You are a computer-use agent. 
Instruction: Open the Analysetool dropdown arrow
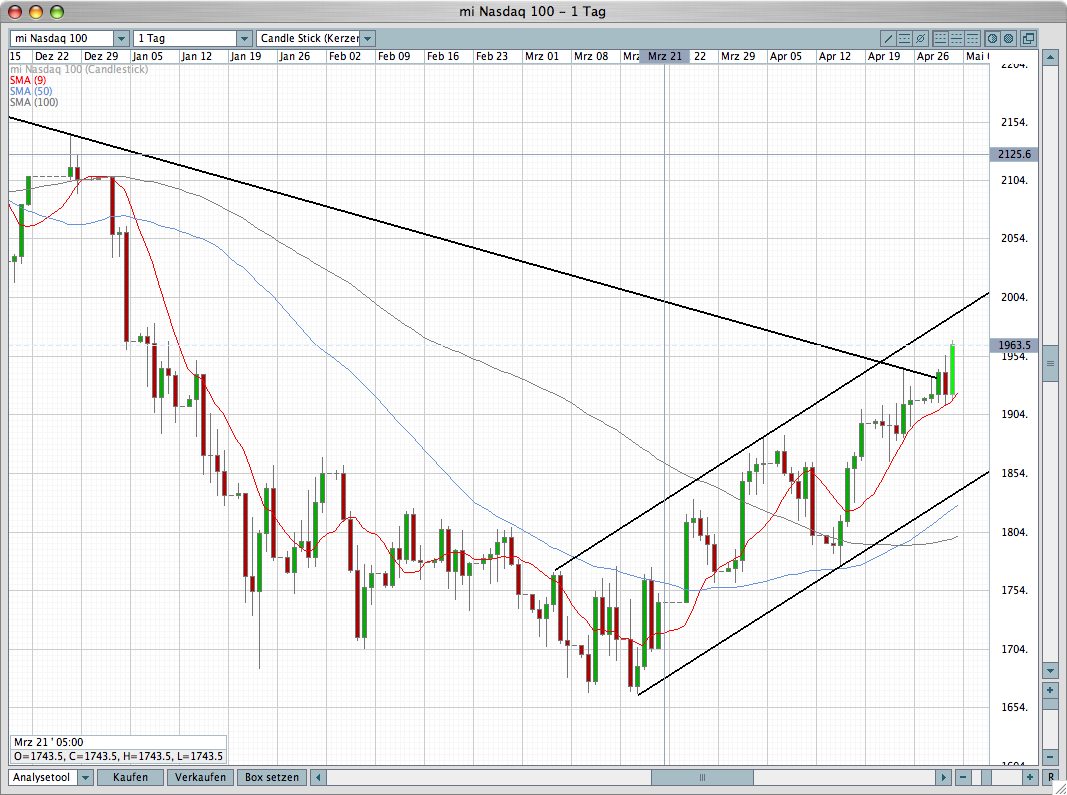tap(86, 777)
